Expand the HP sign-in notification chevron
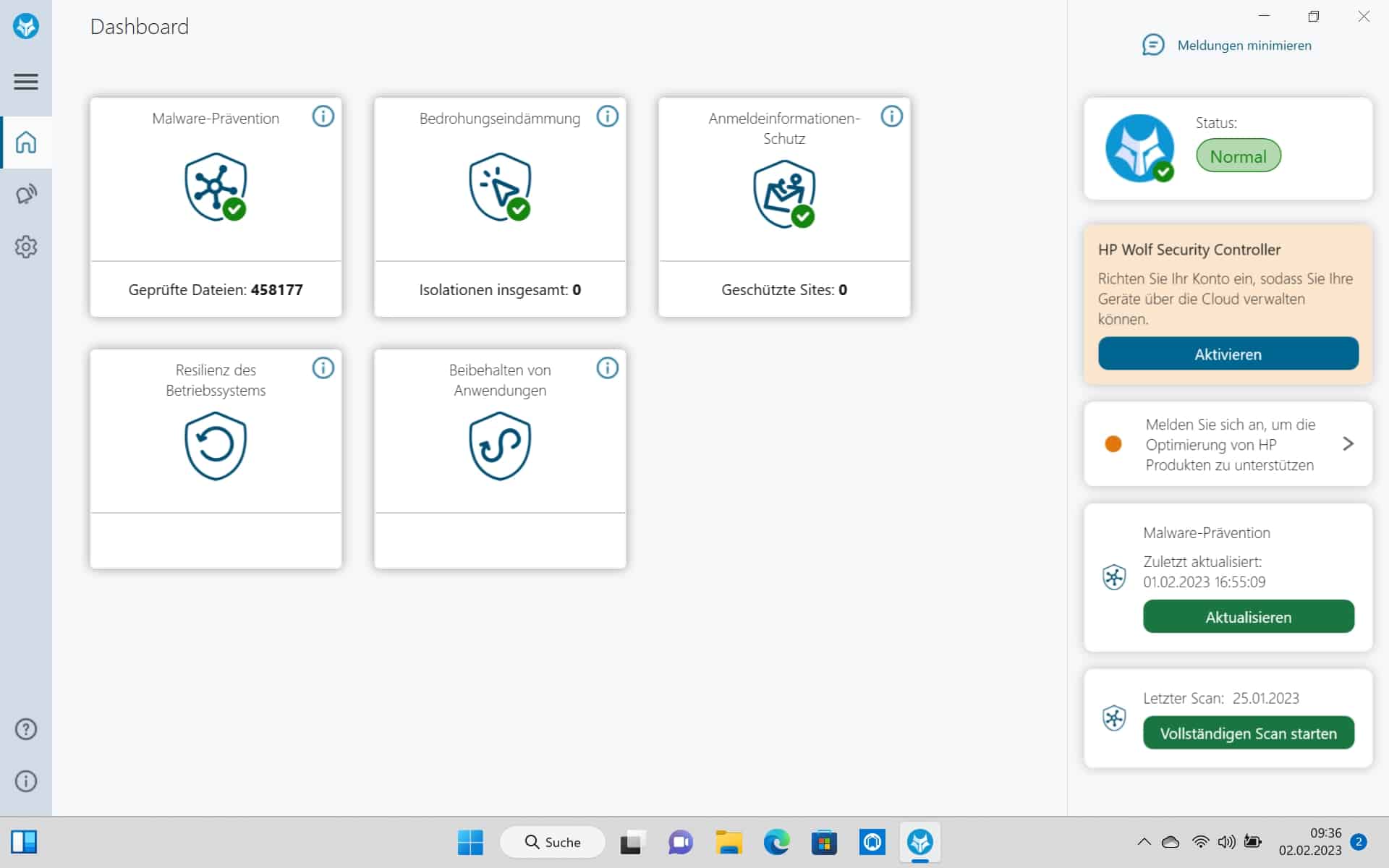 point(1348,443)
